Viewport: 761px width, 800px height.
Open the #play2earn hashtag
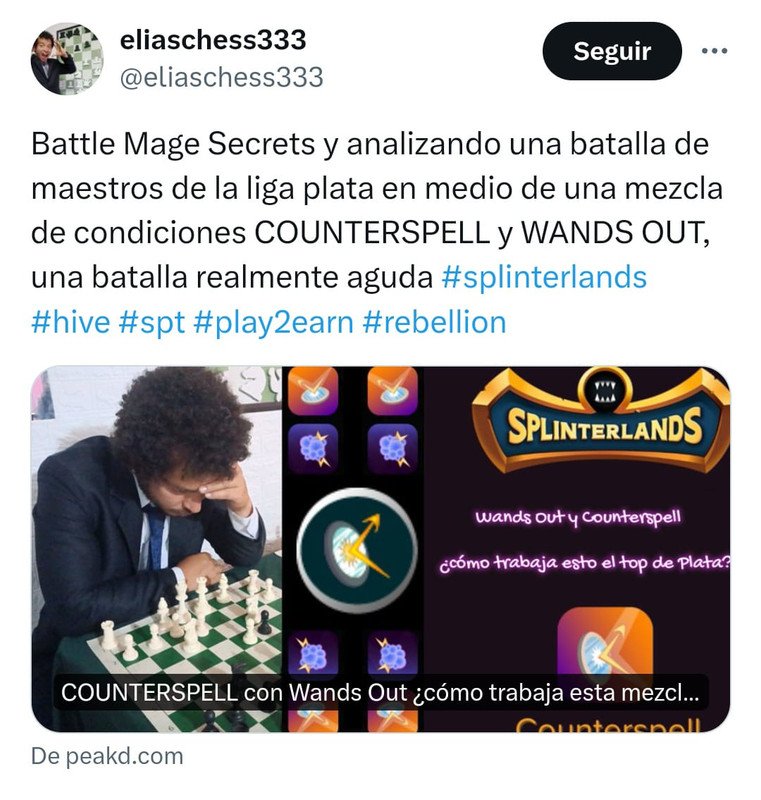(273, 323)
